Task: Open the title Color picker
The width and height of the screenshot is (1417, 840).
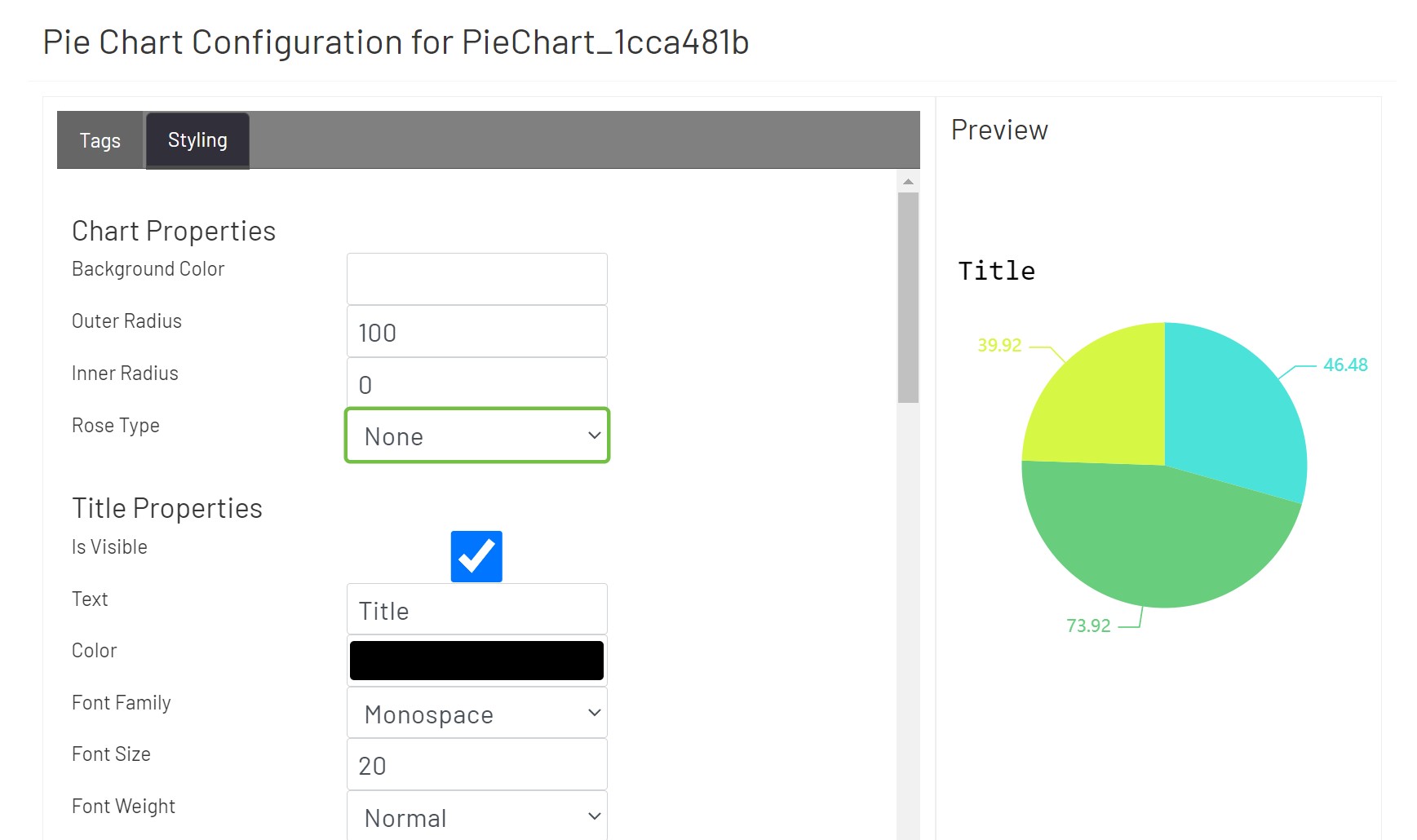Action: 476,660
